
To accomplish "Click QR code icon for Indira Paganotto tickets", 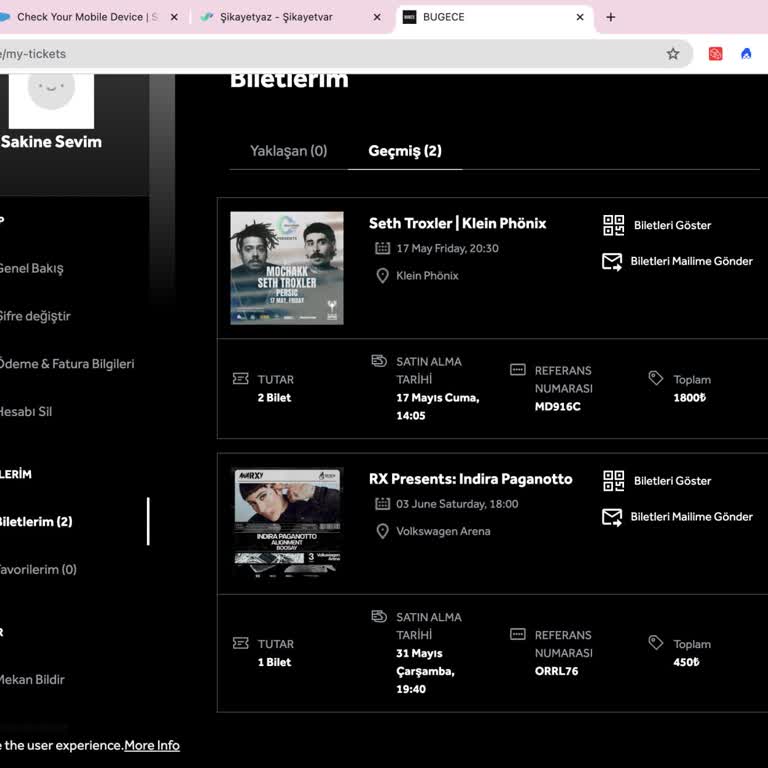I will (613, 481).
